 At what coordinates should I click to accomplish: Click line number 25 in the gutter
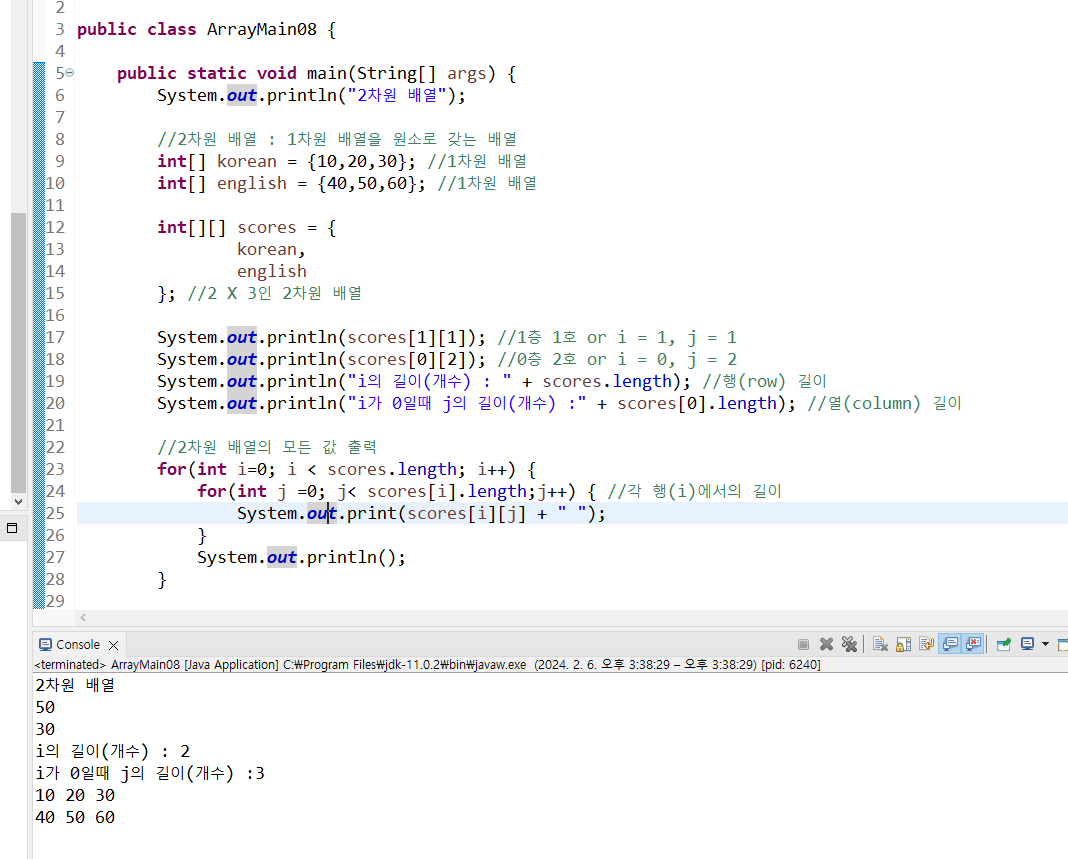click(x=55, y=513)
